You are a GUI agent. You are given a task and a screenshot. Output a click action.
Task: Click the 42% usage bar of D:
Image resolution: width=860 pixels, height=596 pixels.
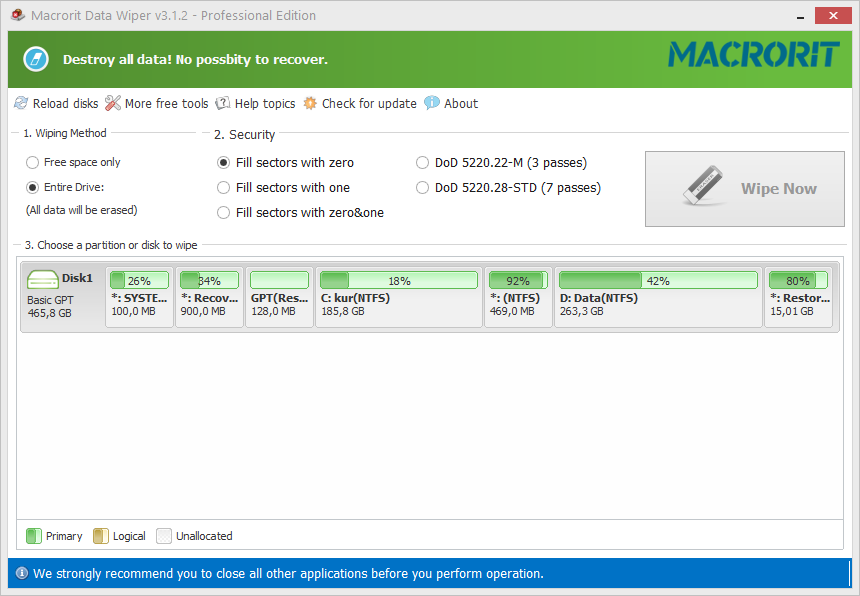[658, 280]
